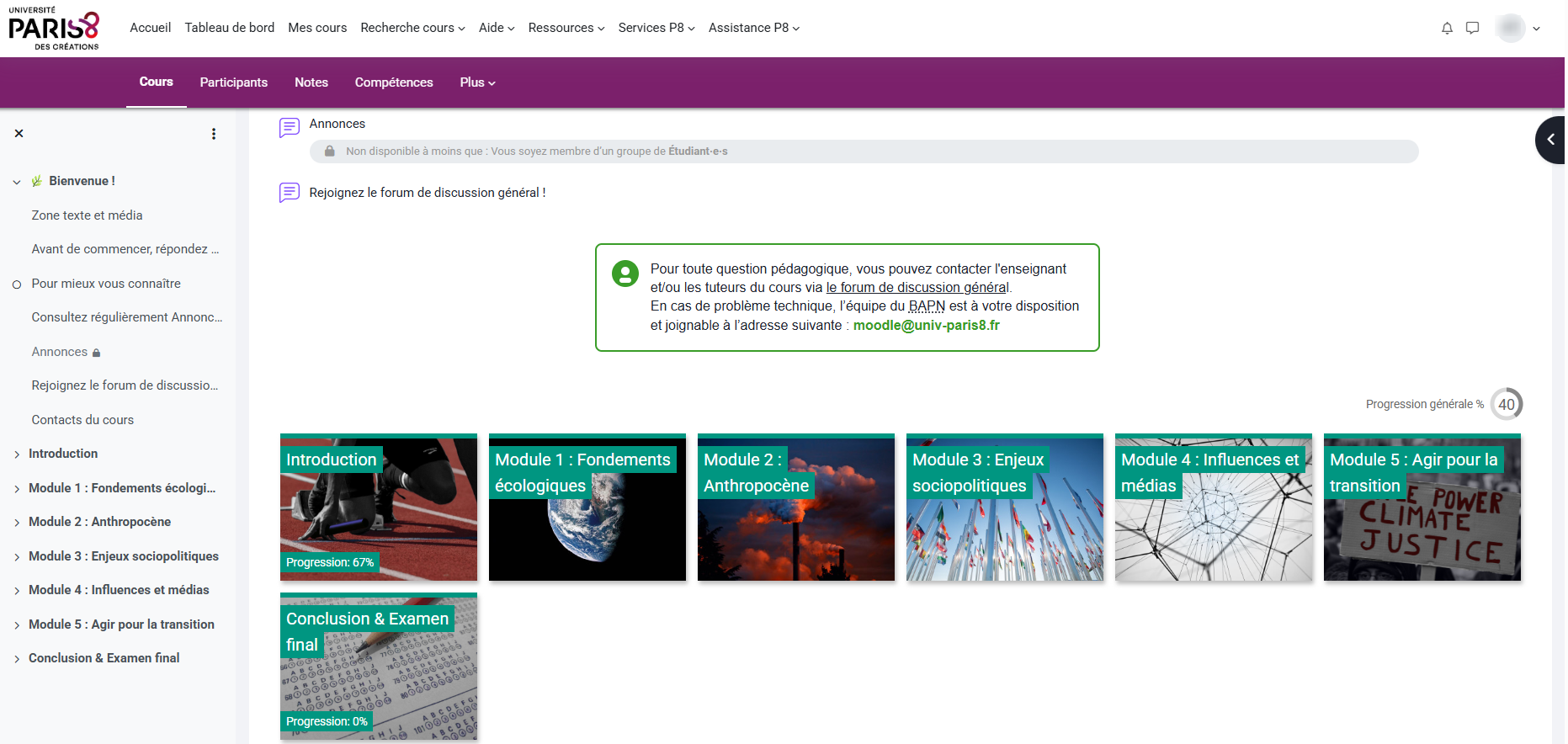Viewport: 1568px width, 744px height.
Task: Click the moodle@univ-paris8.fr email link
Action: tap(927, 326)
